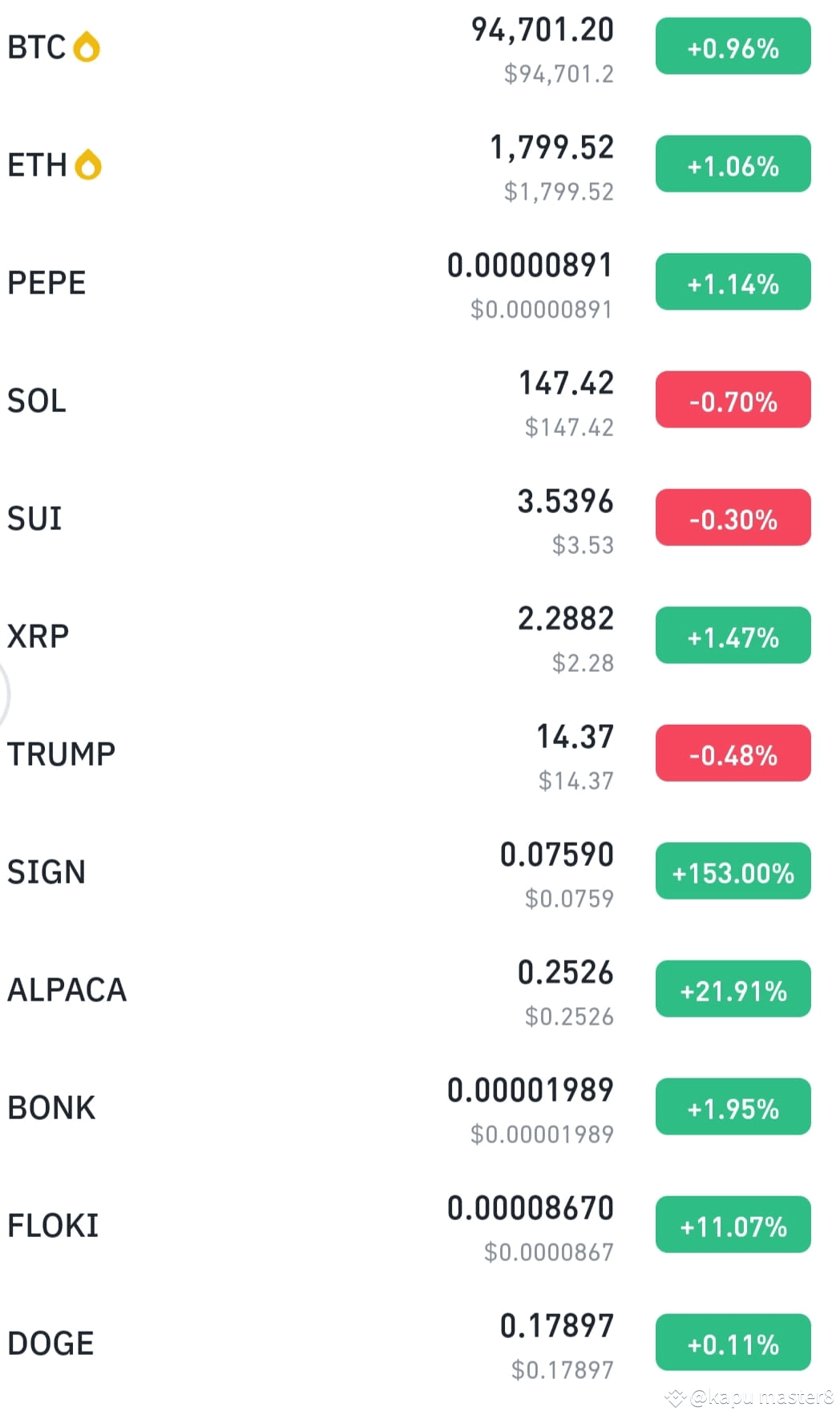Screen dimensions: 840x1415
Task: Select the BONK coin entry
Action: point(420,1108)
